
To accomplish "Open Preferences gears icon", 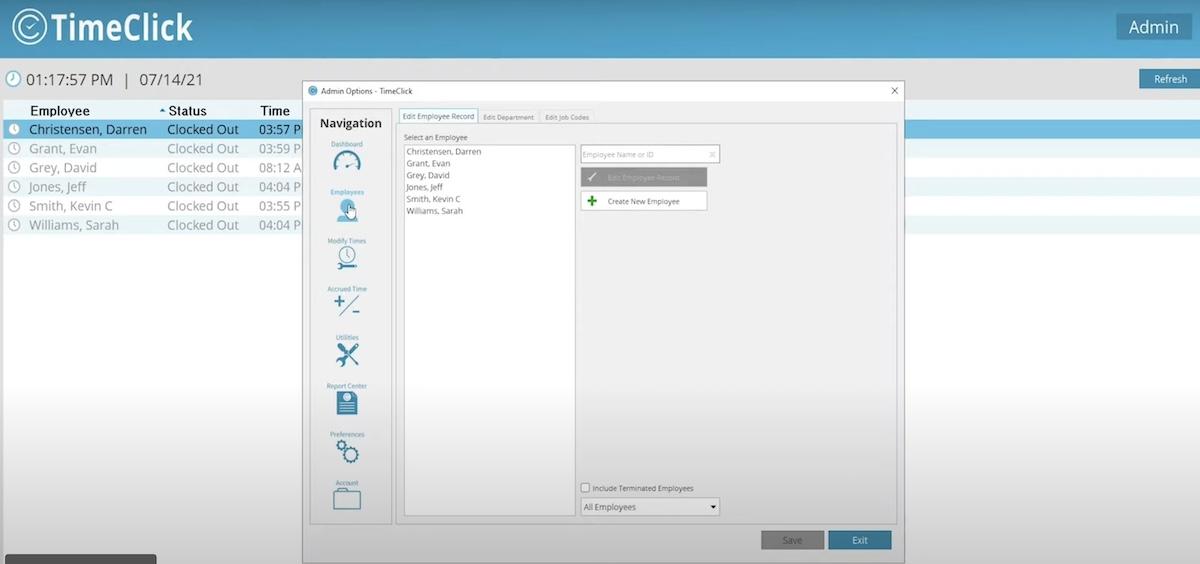I will coord(346,451).
